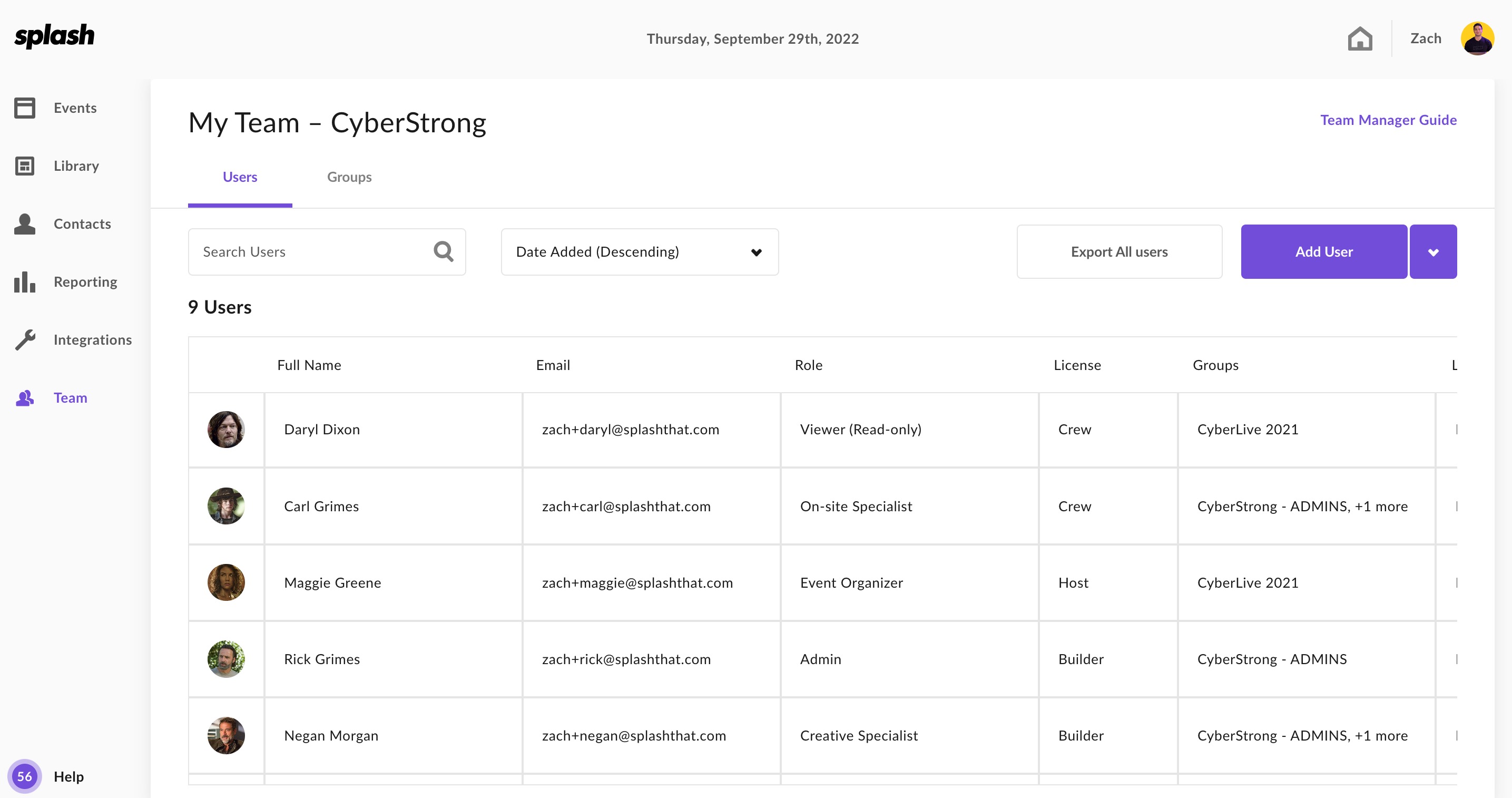This screenshot has height=798, width=1512.
Task: Click the Contacts person icon
Action: tap(25, 223)
